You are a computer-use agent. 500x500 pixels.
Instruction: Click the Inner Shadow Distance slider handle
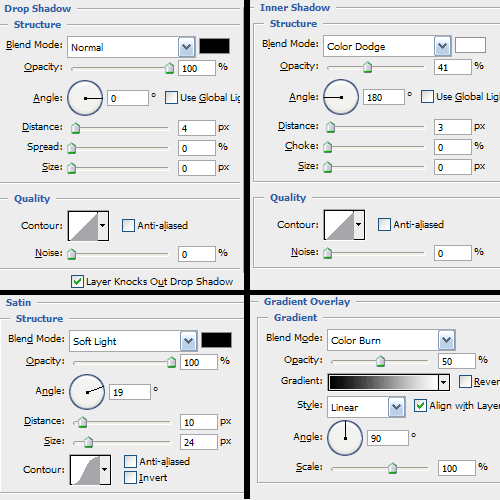pos(331,127)
